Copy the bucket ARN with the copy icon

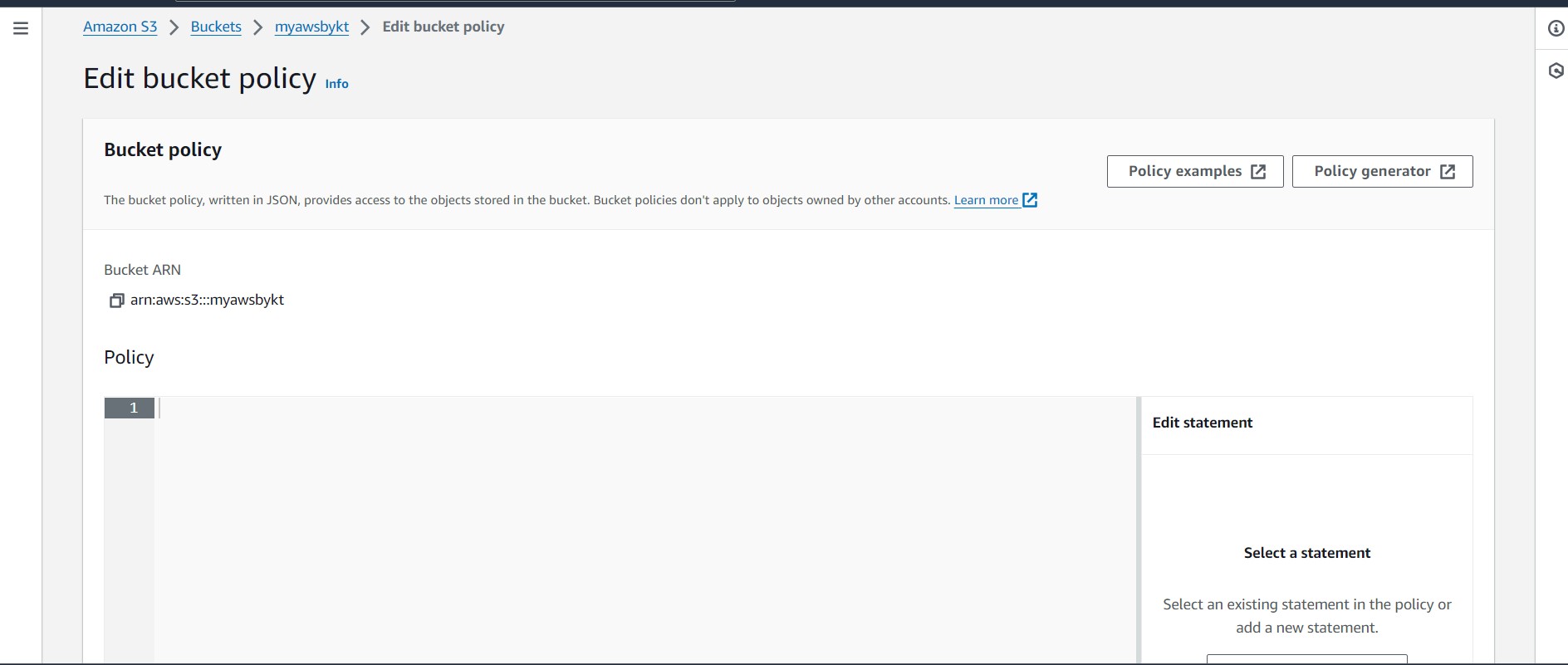tap(116, 301)
